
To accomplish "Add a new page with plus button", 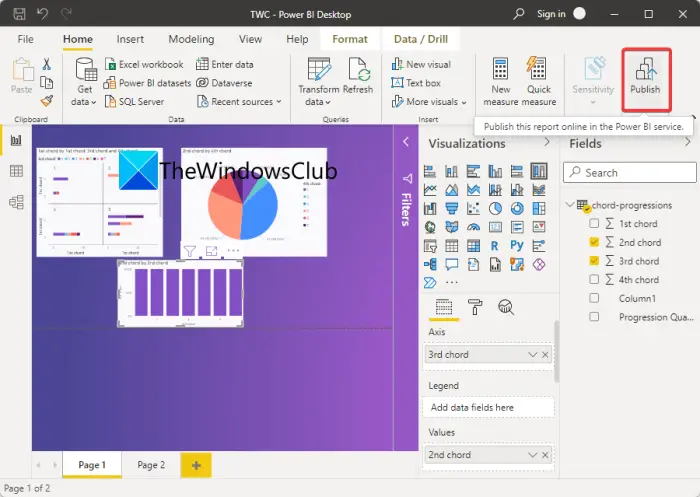I will (x=196, y=465).
